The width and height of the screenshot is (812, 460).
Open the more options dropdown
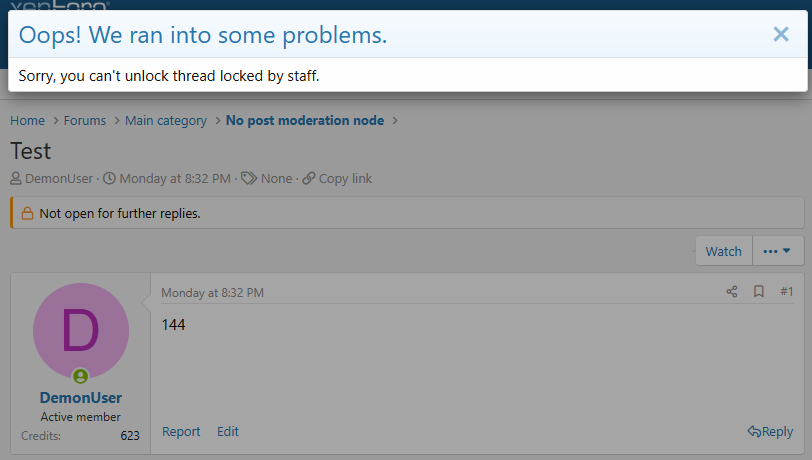[x=777, y=251]
